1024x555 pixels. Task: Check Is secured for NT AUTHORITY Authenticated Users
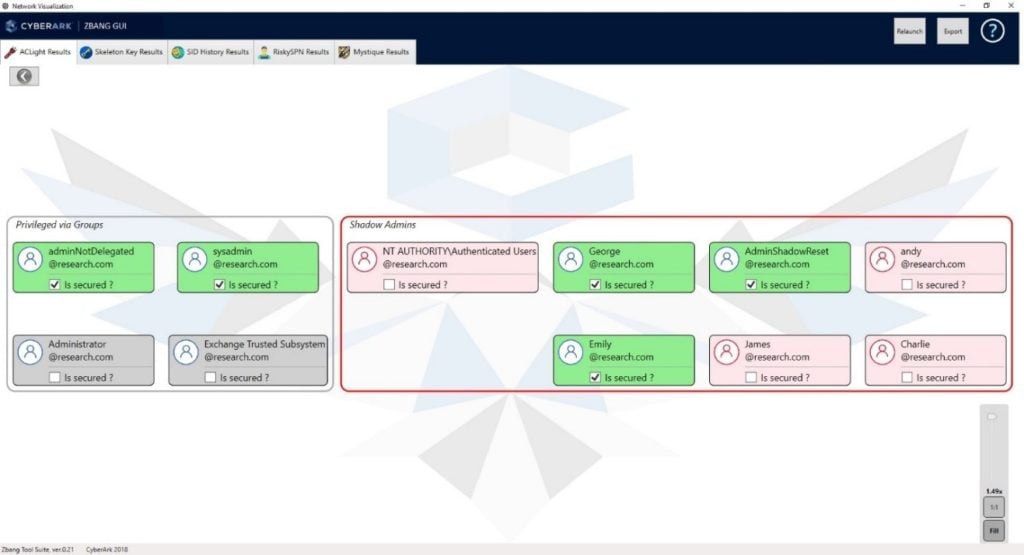[x=389, y=285]
